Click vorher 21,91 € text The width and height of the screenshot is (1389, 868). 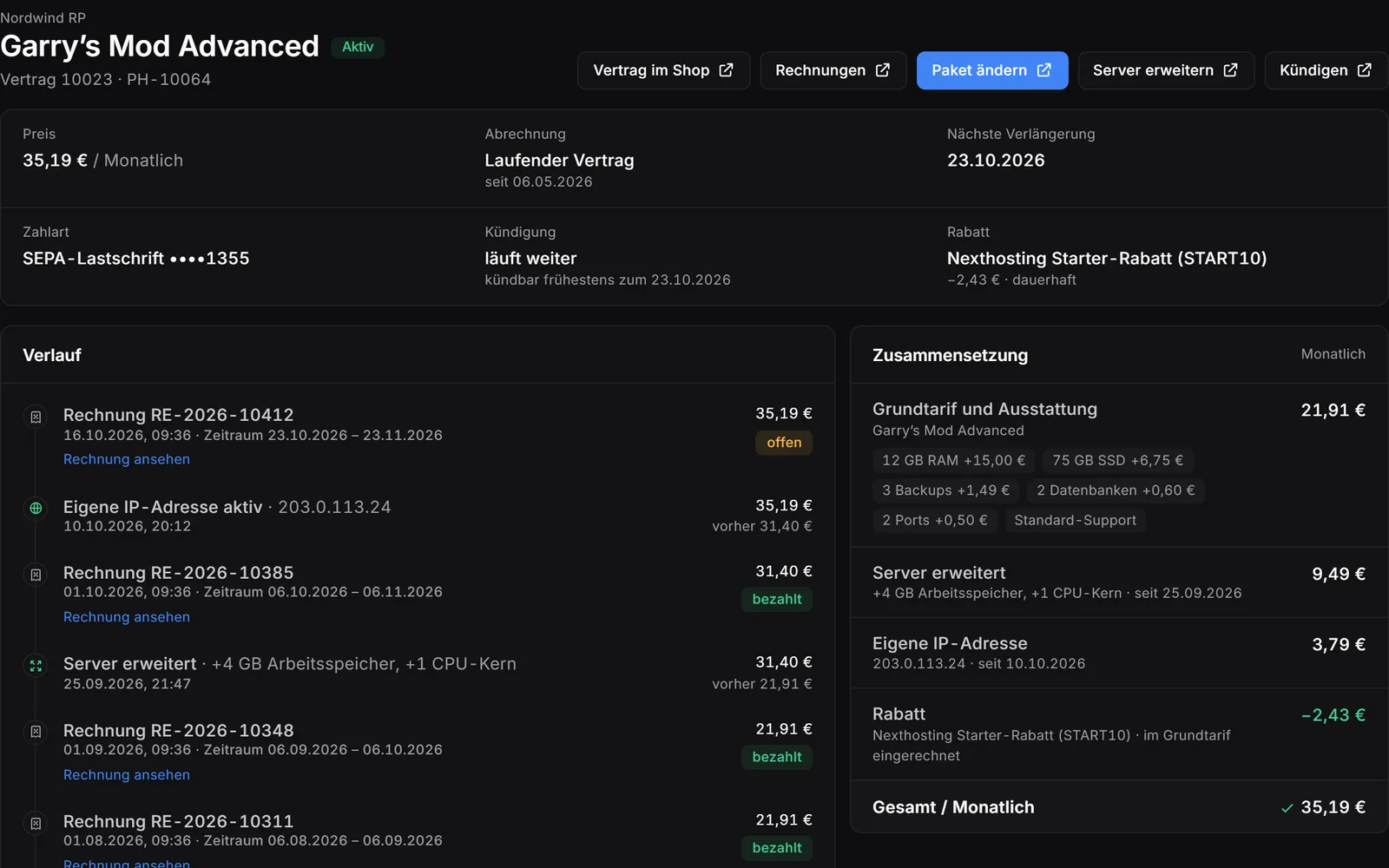tap(762, 684)
